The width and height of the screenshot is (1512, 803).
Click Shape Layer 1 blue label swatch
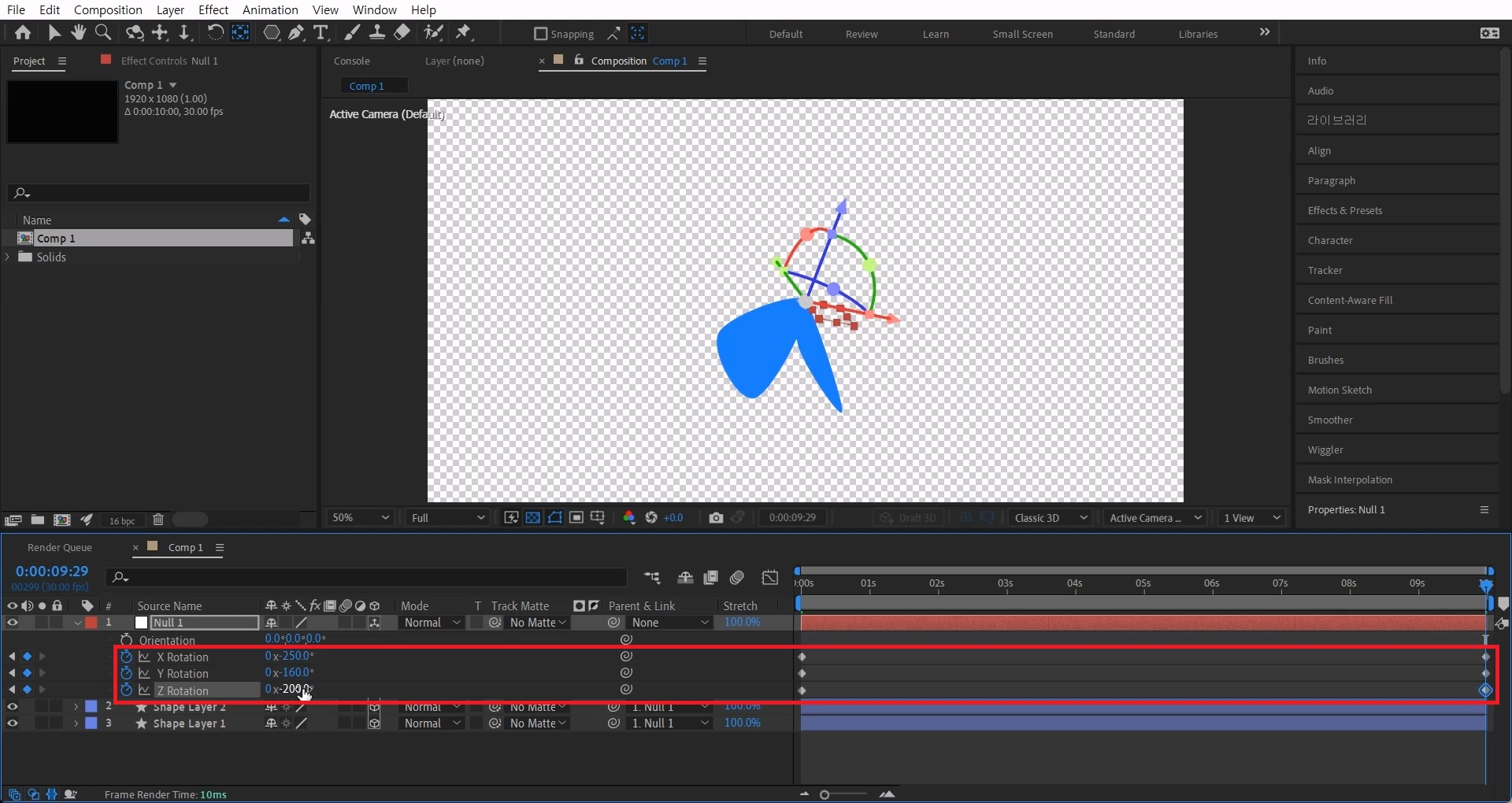[91, 723]
